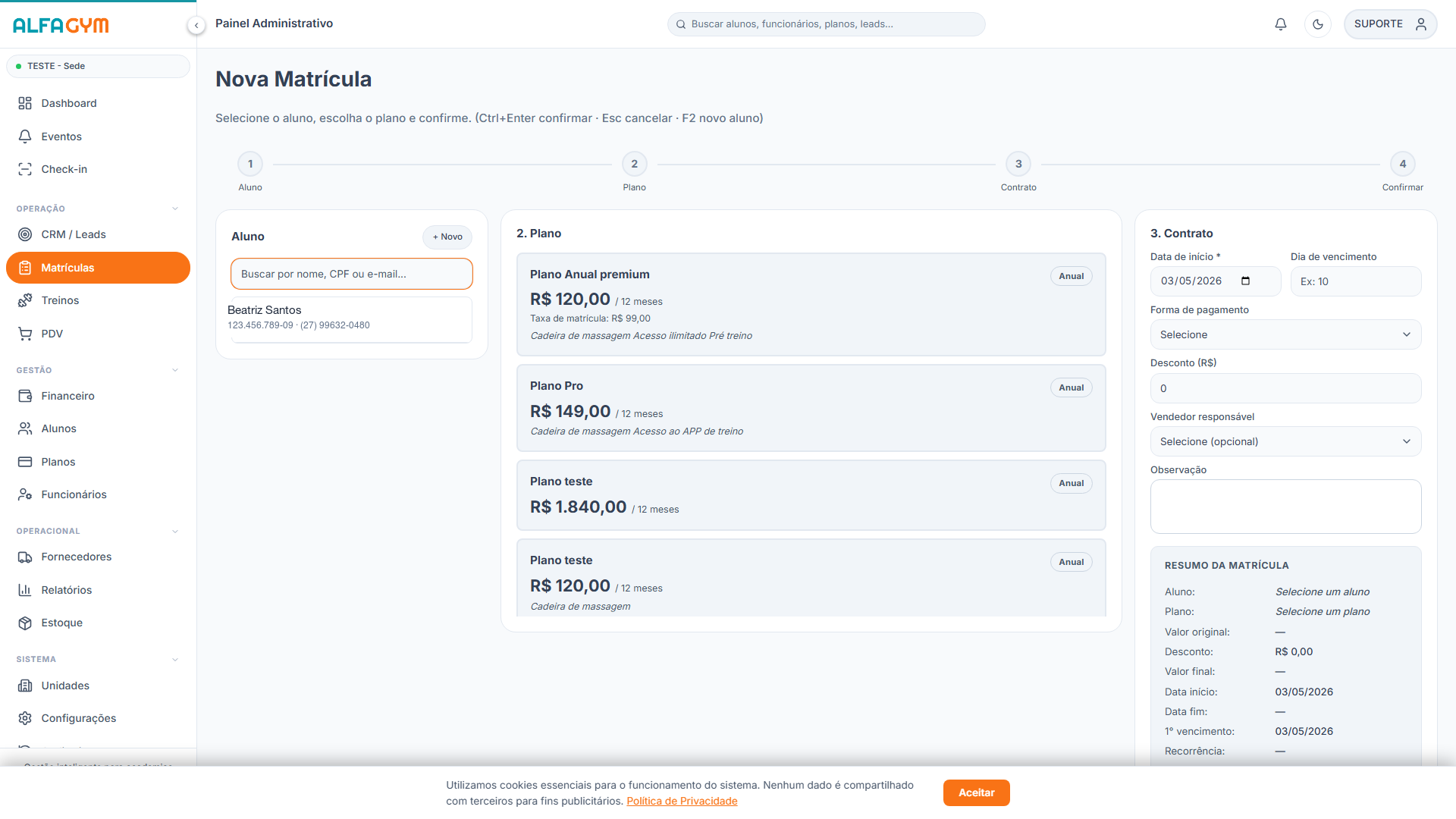Screen dimensions: 1456x819
Task: Click the Treinos dumbbell icon
Action: click(25, 300)
